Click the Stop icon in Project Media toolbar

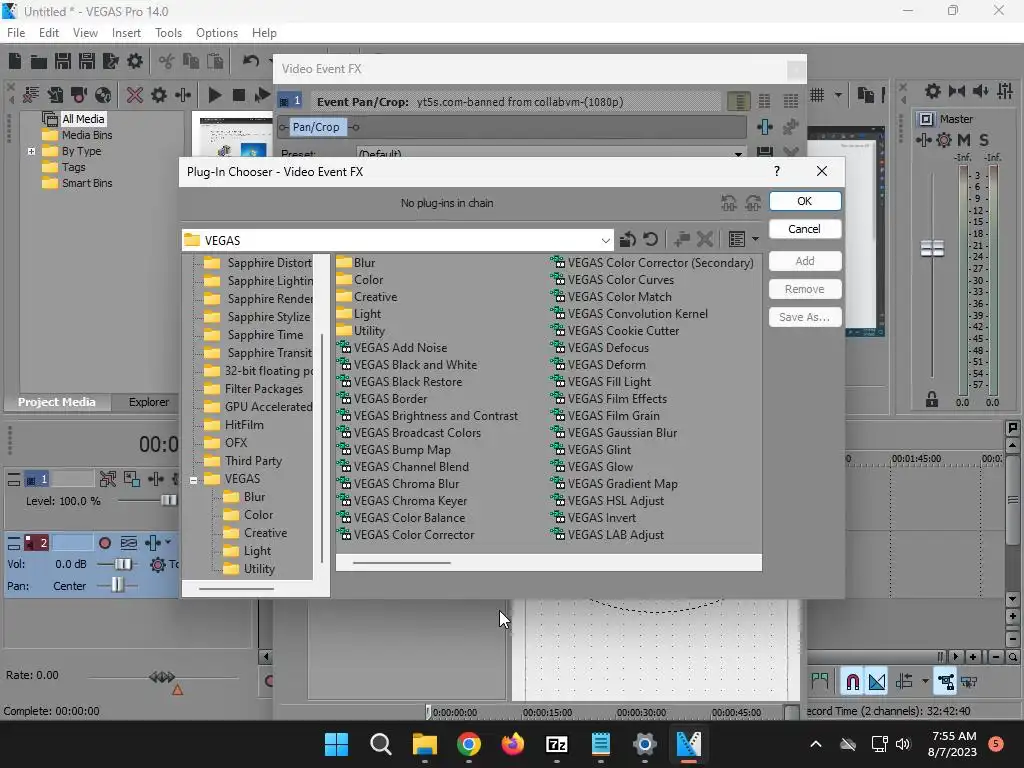pos(238,95)
